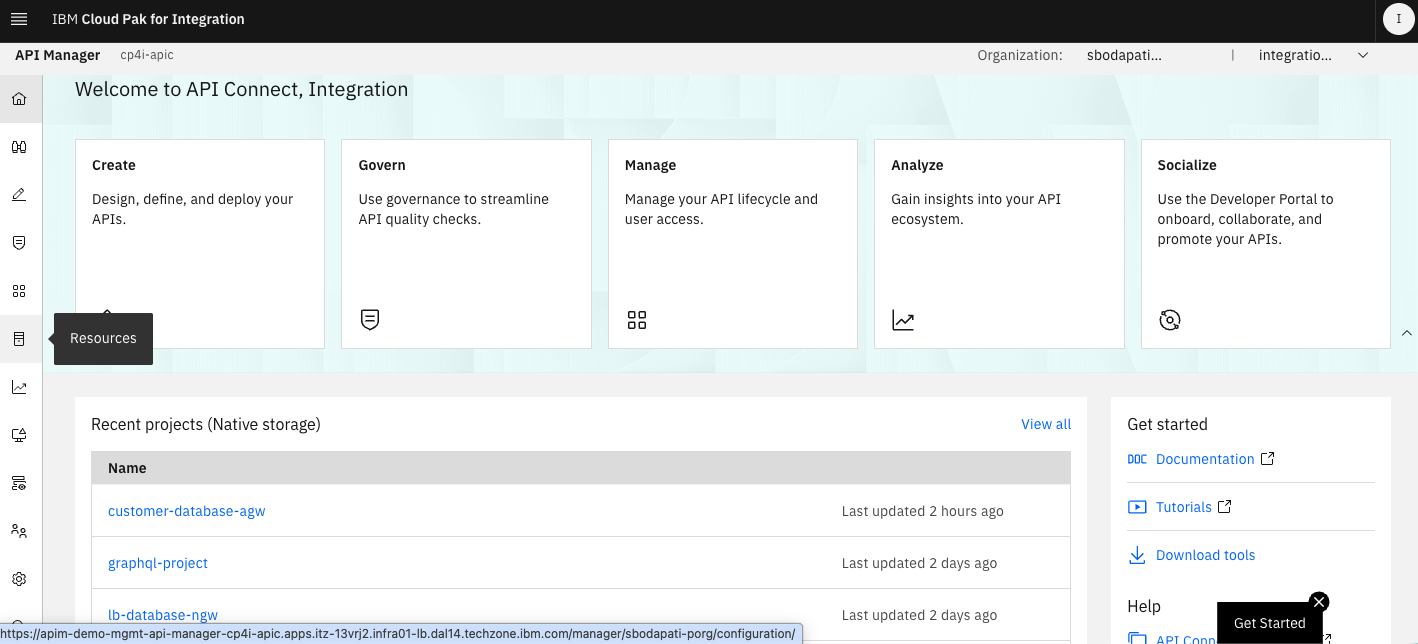Open the Govern shield sidebar icon

19,243
